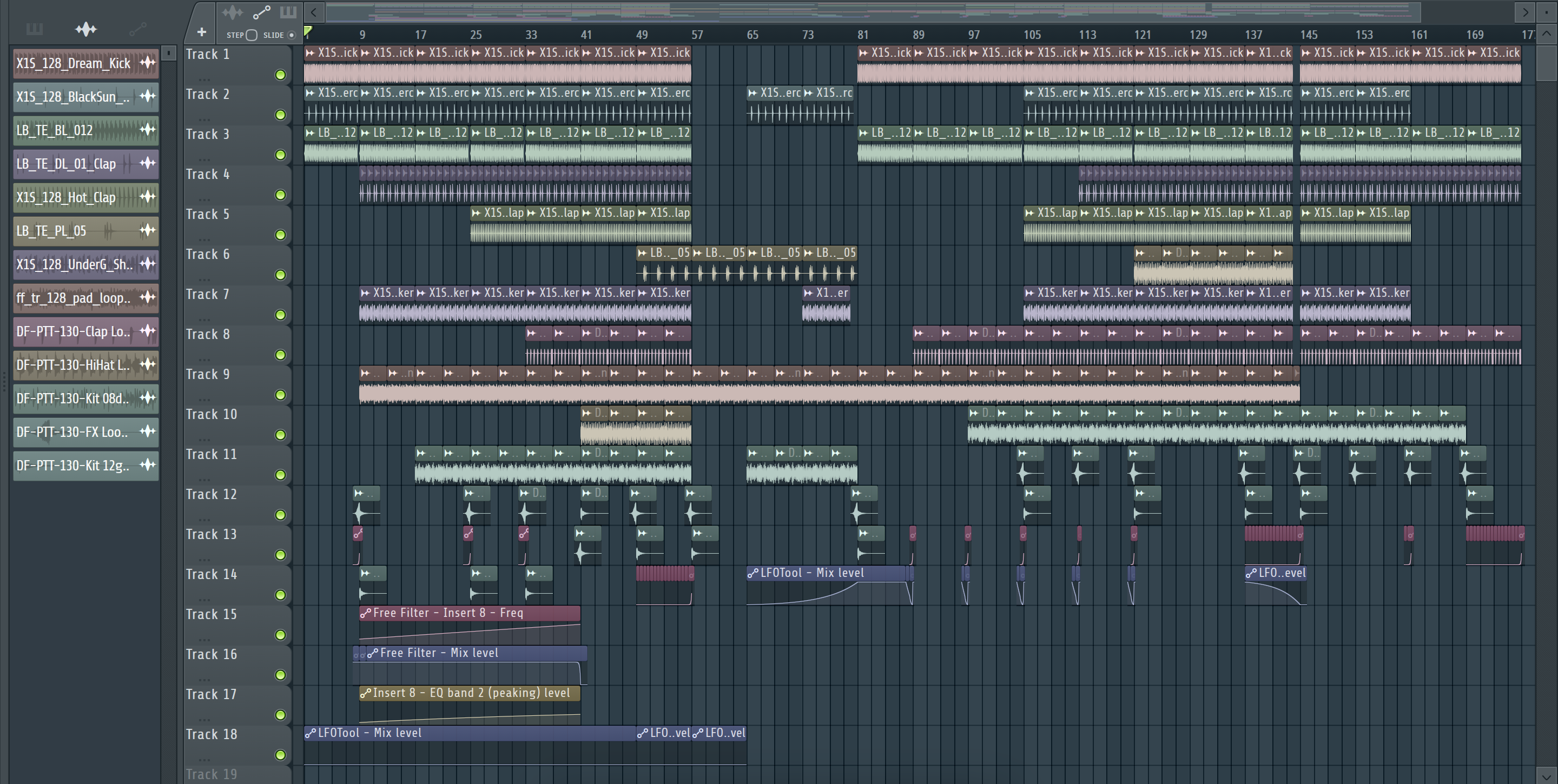Open menu of first X1S..ick clip on Track 1
The height and width of the screenshot is (784, 1558).
(x=311, y=53)
